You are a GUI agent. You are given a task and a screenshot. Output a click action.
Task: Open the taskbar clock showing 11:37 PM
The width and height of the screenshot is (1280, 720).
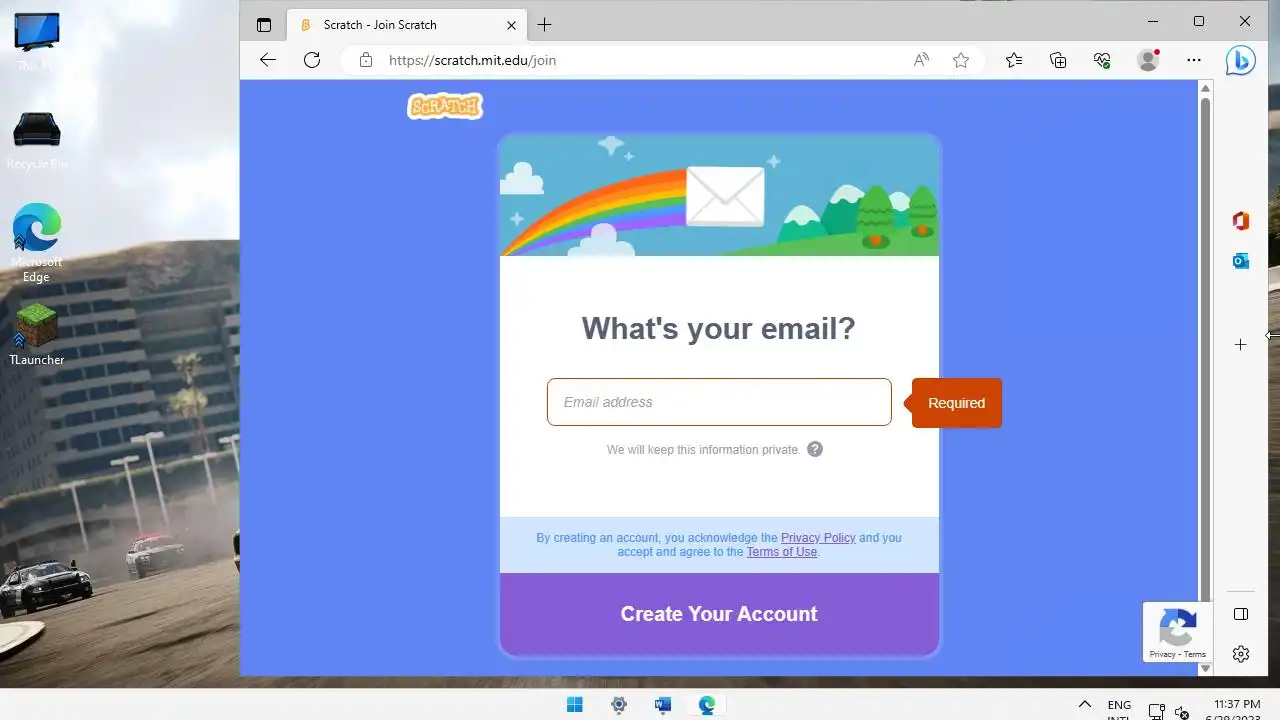(1237, 705)
